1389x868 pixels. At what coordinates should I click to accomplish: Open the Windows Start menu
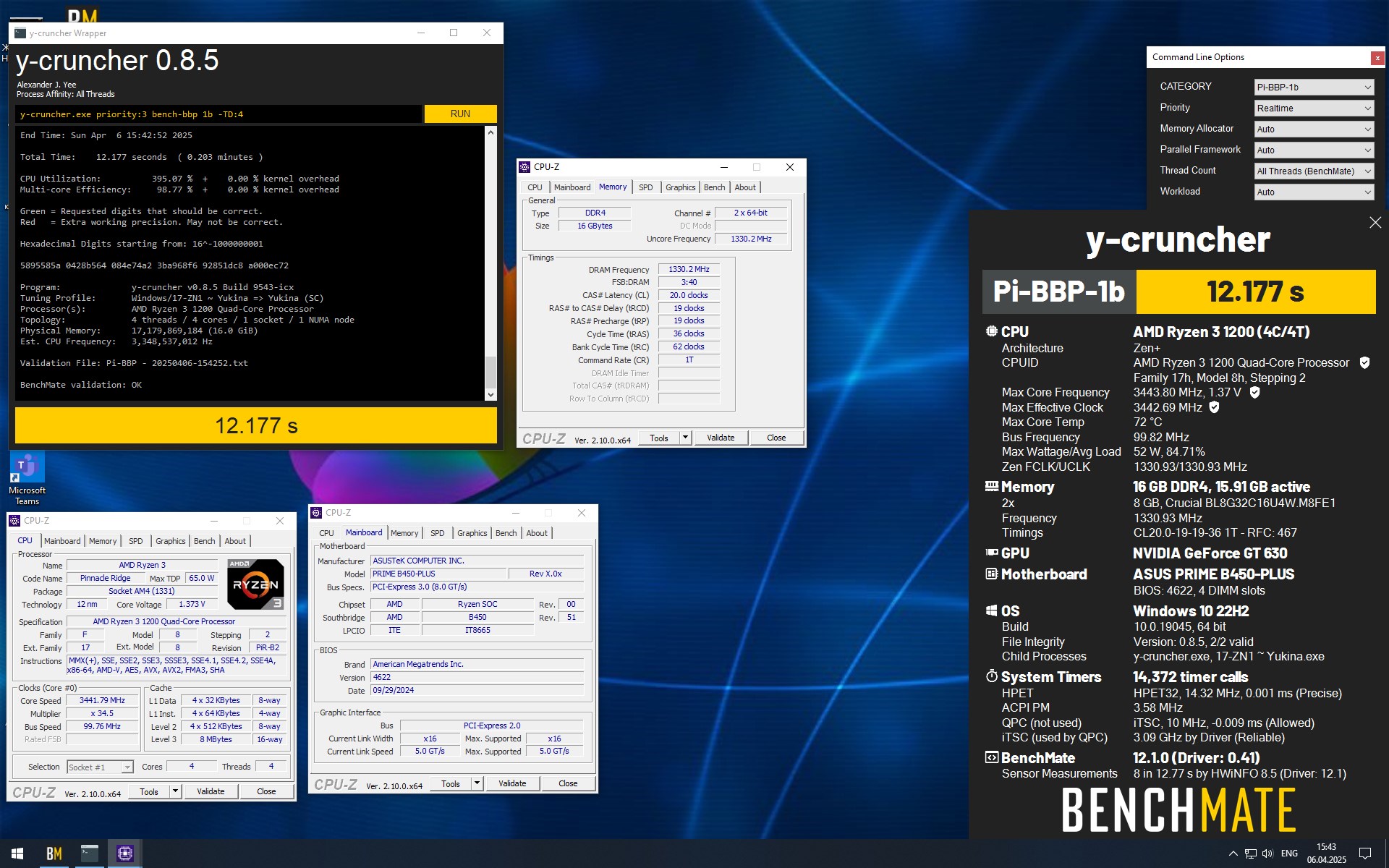point(17,854)
